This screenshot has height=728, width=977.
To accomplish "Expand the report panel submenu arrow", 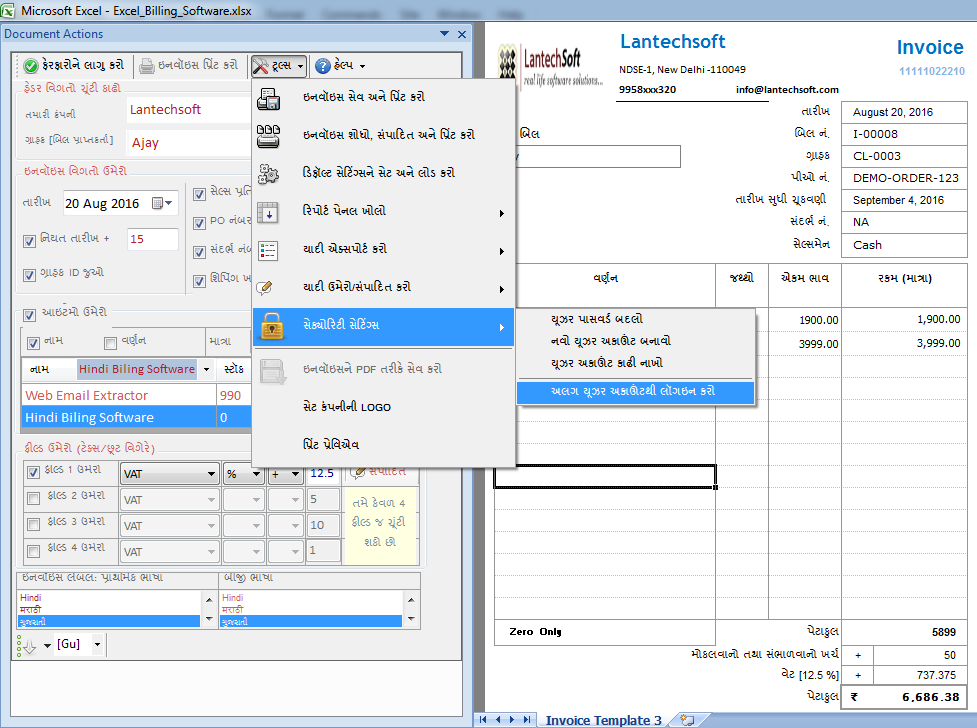I will [502, 214].
